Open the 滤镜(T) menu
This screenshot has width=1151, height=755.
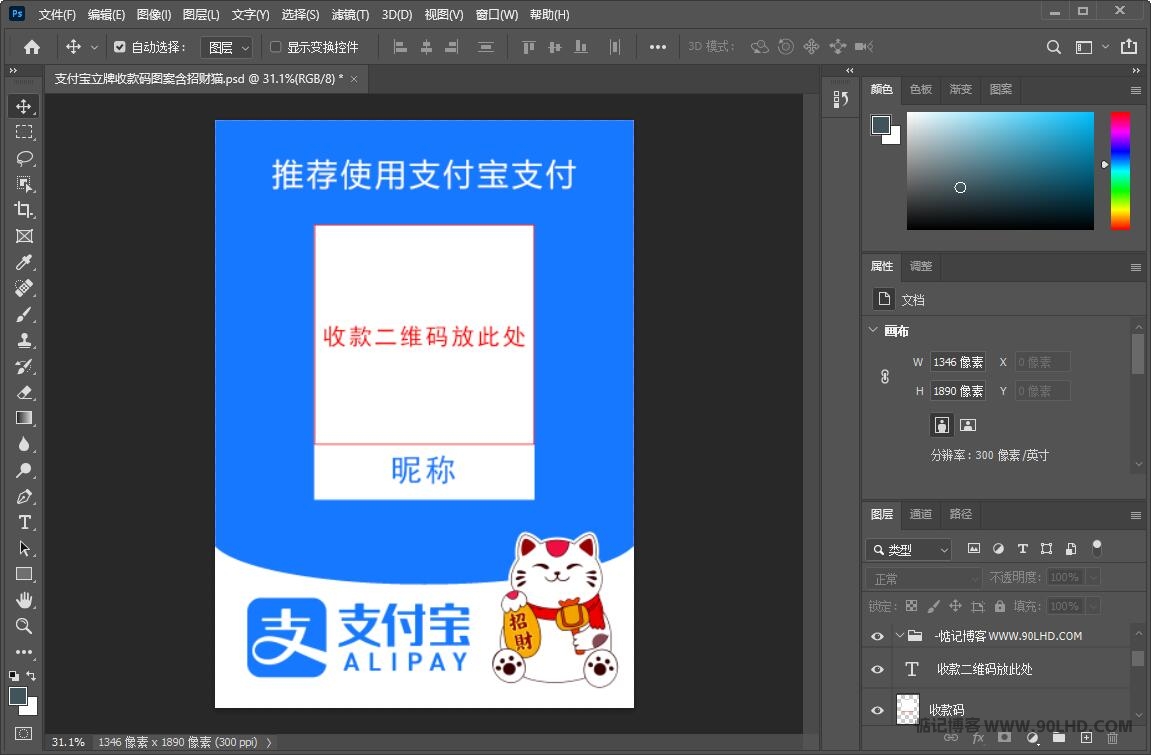point(350,15)
